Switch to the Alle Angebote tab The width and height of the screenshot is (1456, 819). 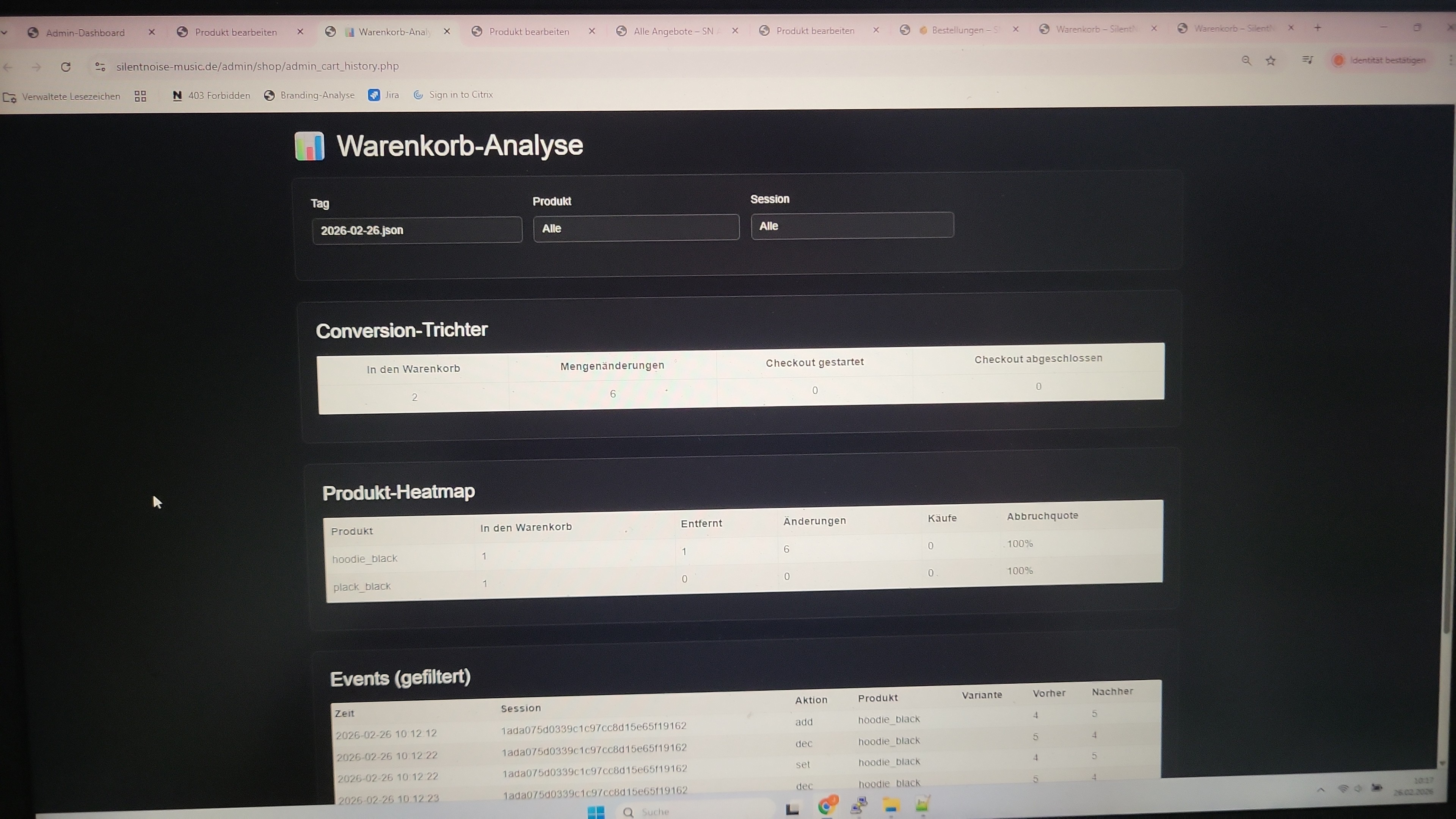pyautogui.click(x=673, y=31)
